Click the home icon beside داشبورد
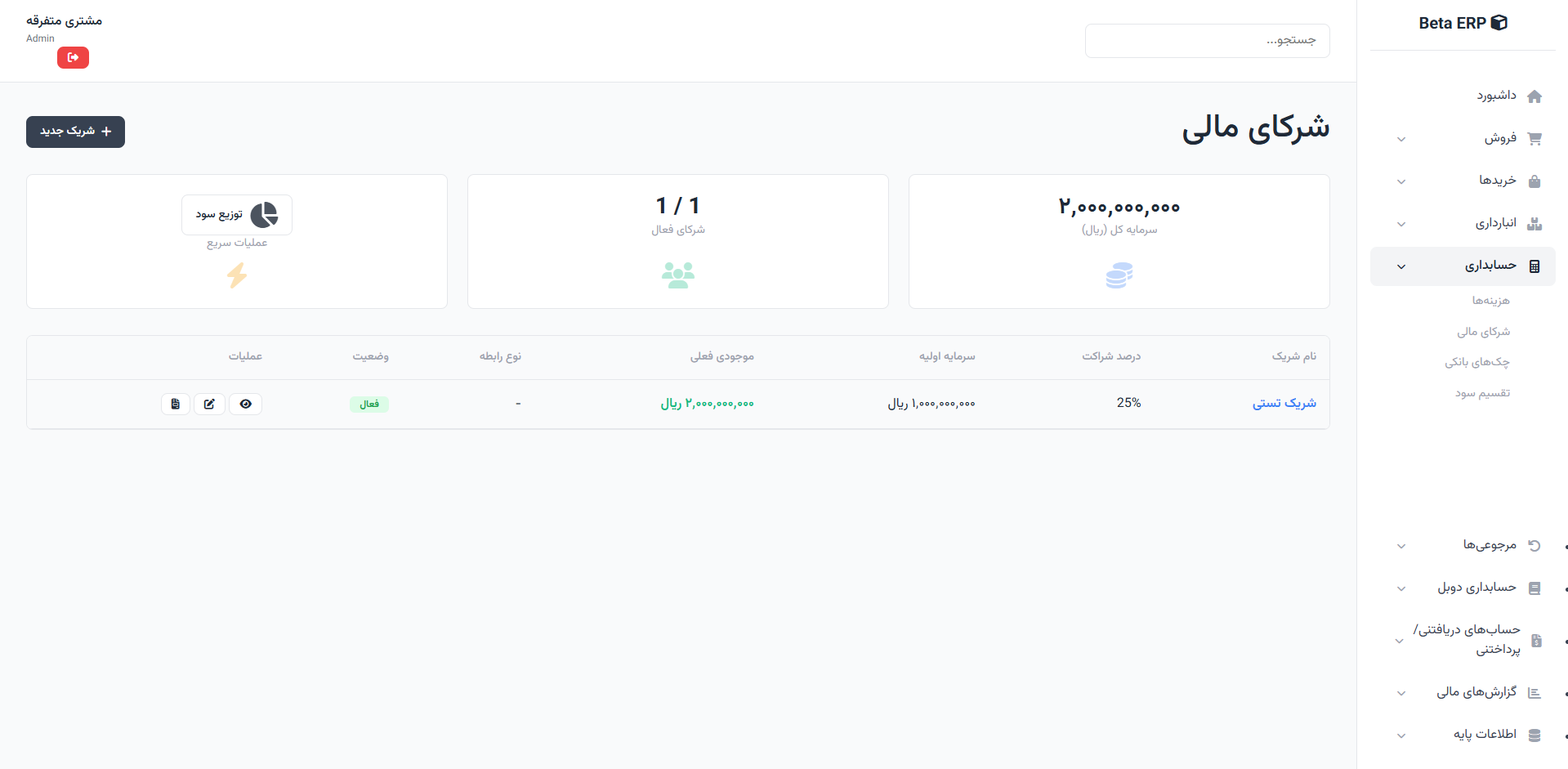 pyautogui.click(x=1534, y=96)
